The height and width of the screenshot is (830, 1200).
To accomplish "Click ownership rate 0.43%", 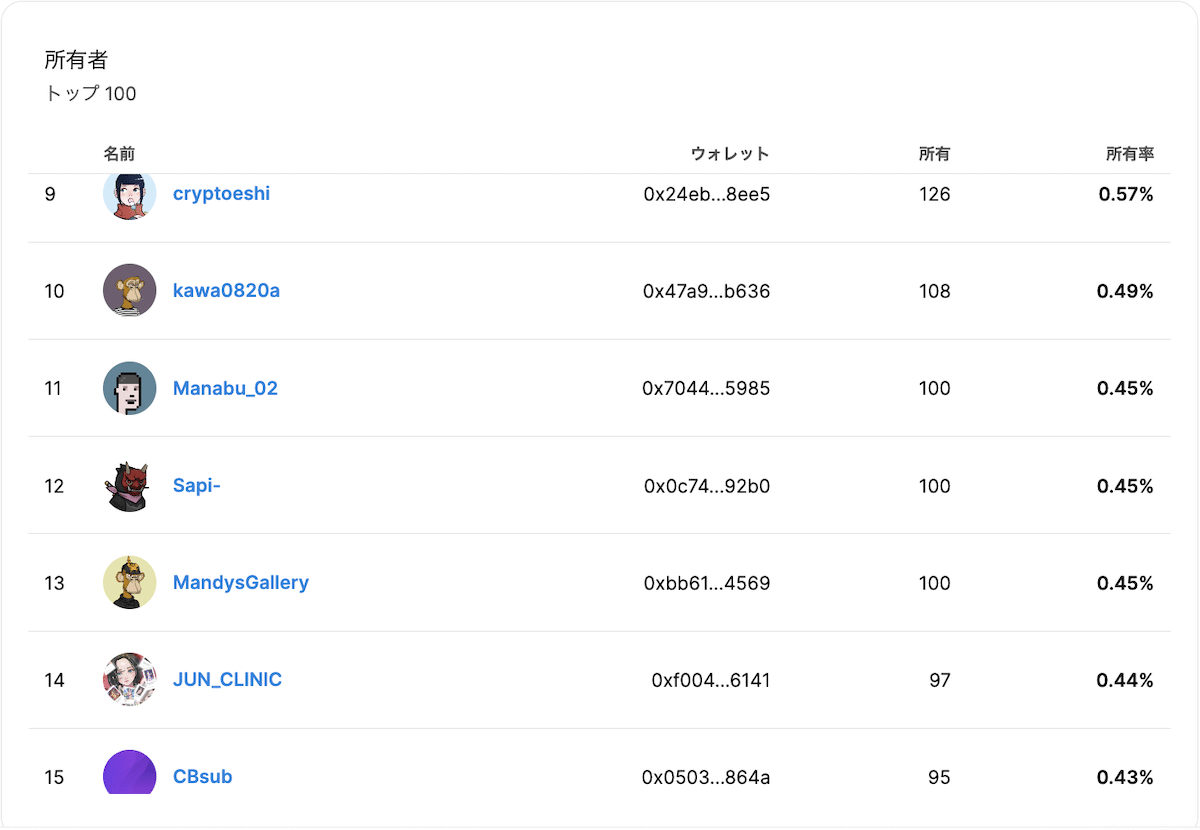I will [x=1125, y=777].
